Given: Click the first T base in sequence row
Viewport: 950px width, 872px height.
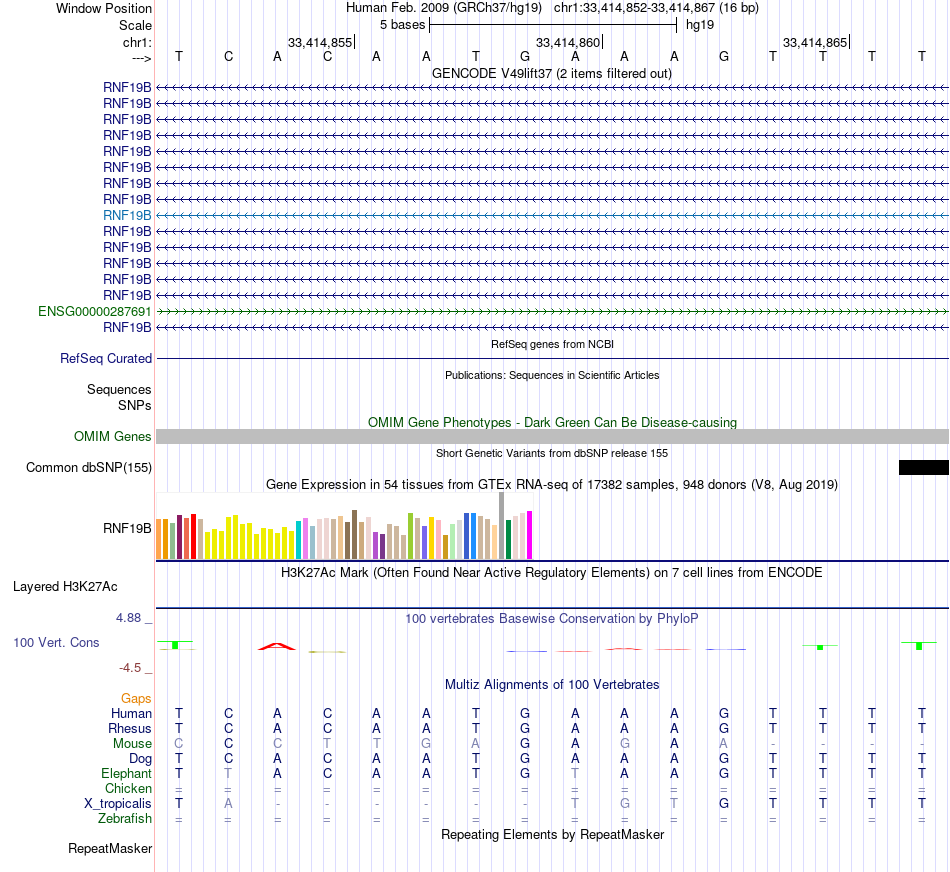Looking at the screenshot, I should pyautogui.click(x=179, y=56).
